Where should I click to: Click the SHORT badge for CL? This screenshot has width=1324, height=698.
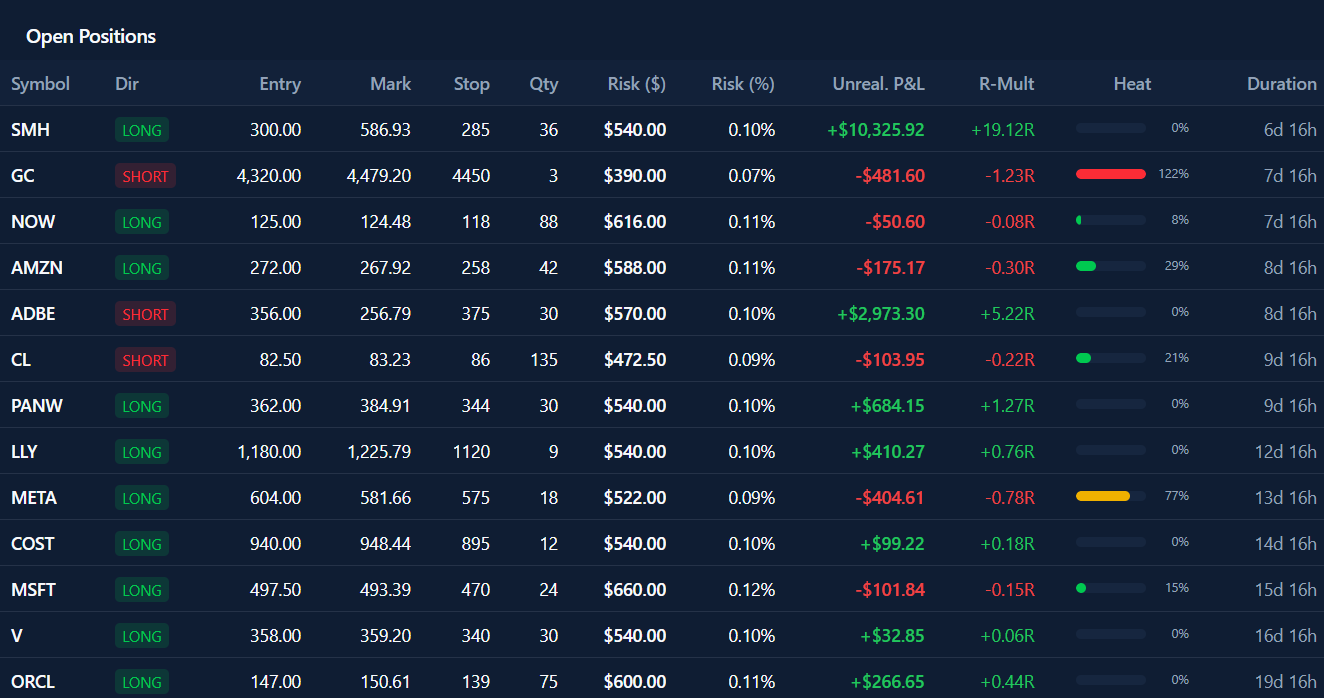[x=145, y=360]
